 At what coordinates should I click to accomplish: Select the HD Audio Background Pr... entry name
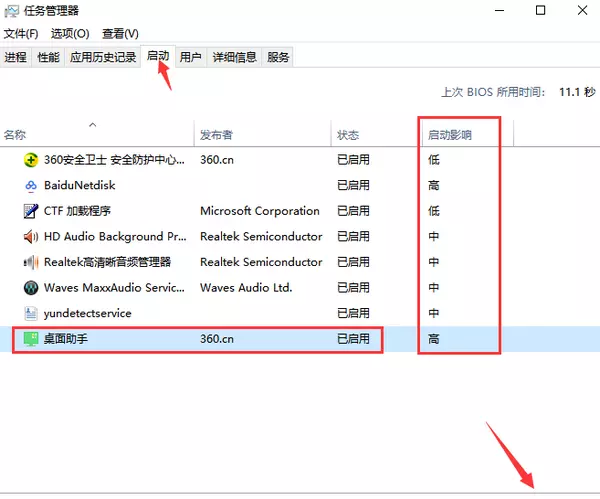point(115,236)
